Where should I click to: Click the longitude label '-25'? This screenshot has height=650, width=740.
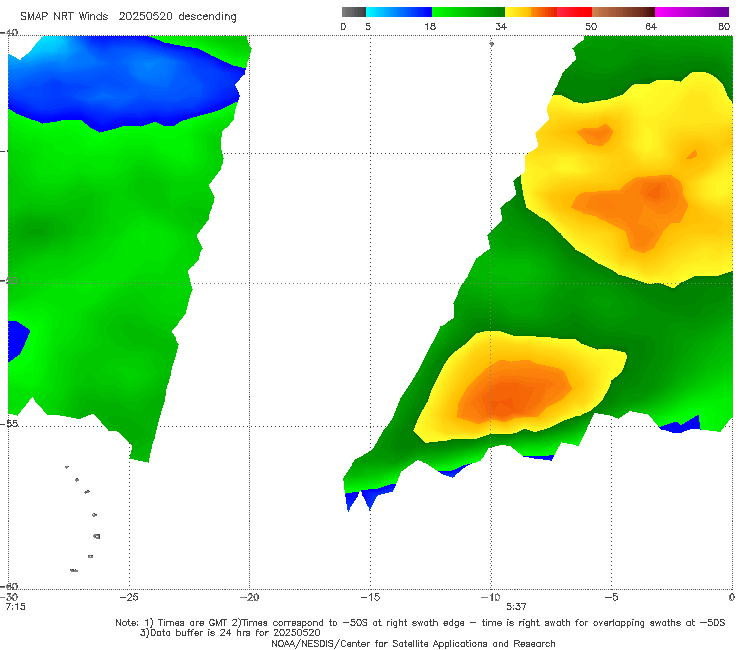pyautogui.click(x=129, y=597)
